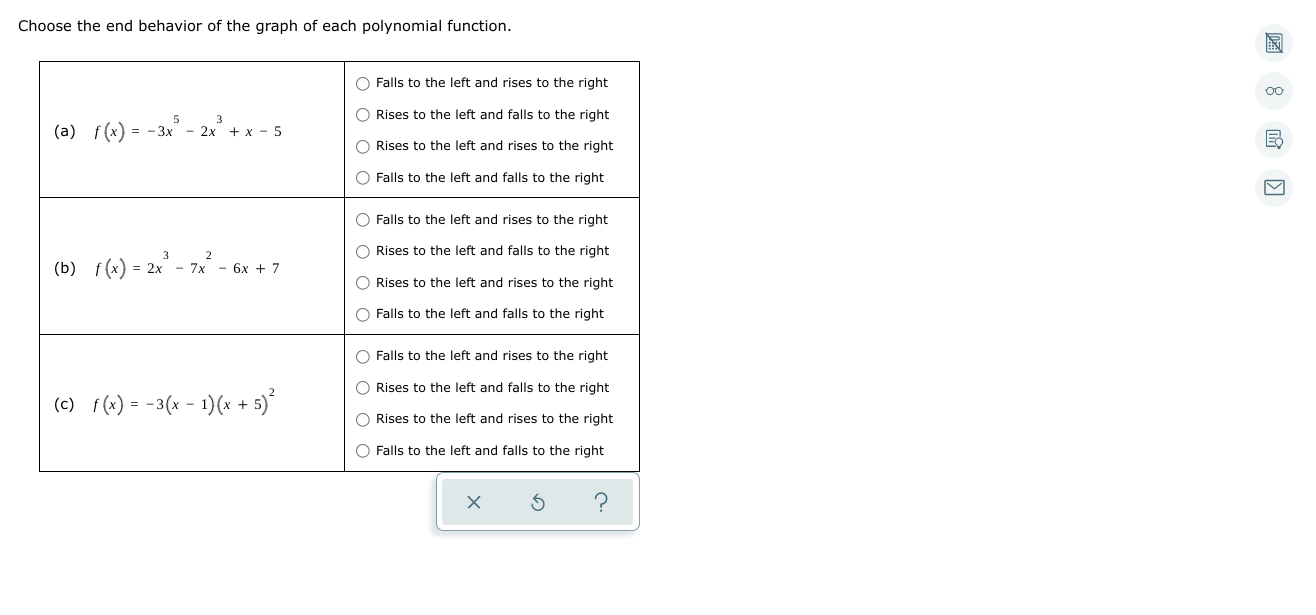Select 'Rises to the left and rises to the right' for part (a)
Viewport: 1316px width, 615px height.
(x=363, y=146)
